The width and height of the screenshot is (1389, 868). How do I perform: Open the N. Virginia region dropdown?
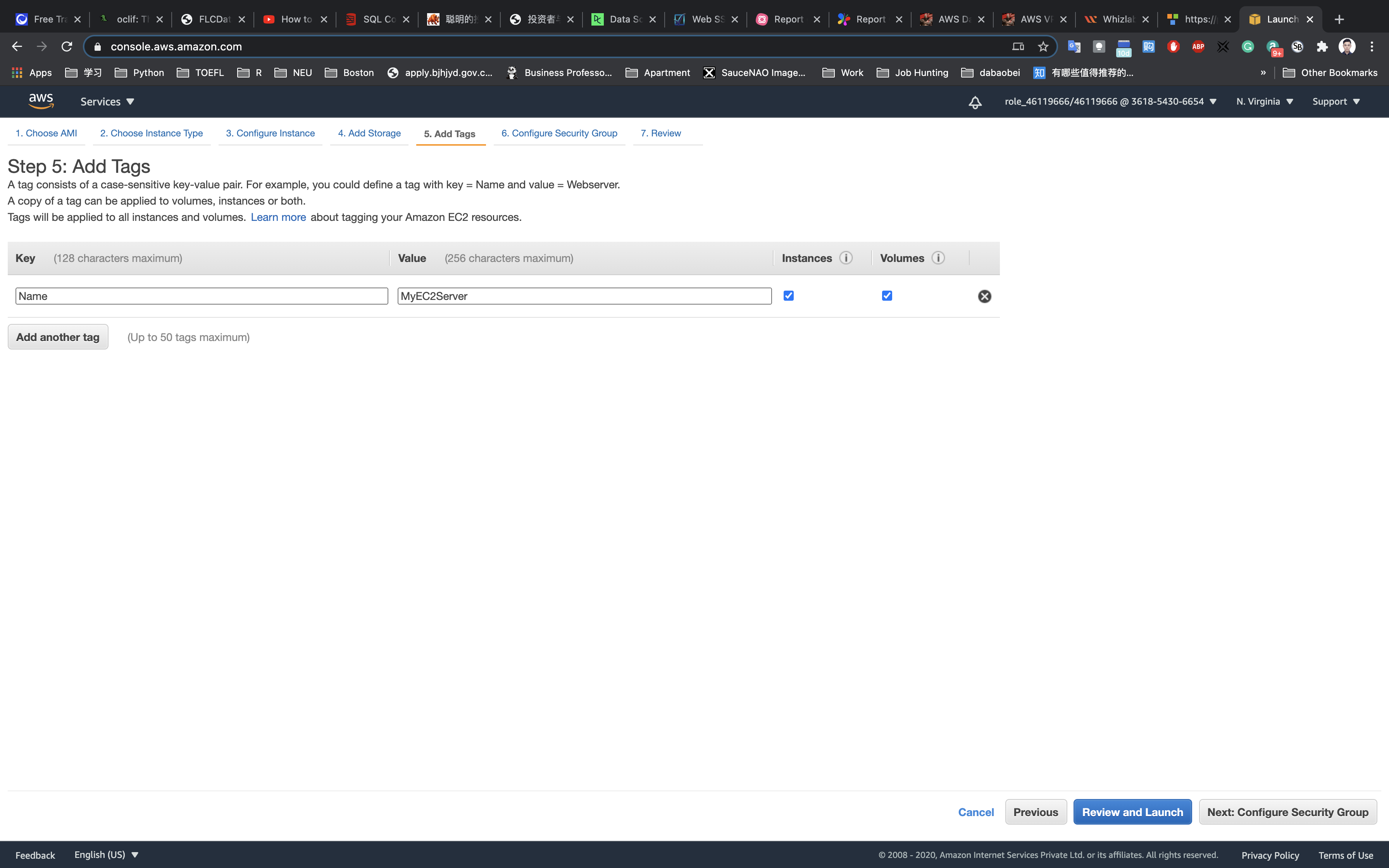click(1265, 102)
